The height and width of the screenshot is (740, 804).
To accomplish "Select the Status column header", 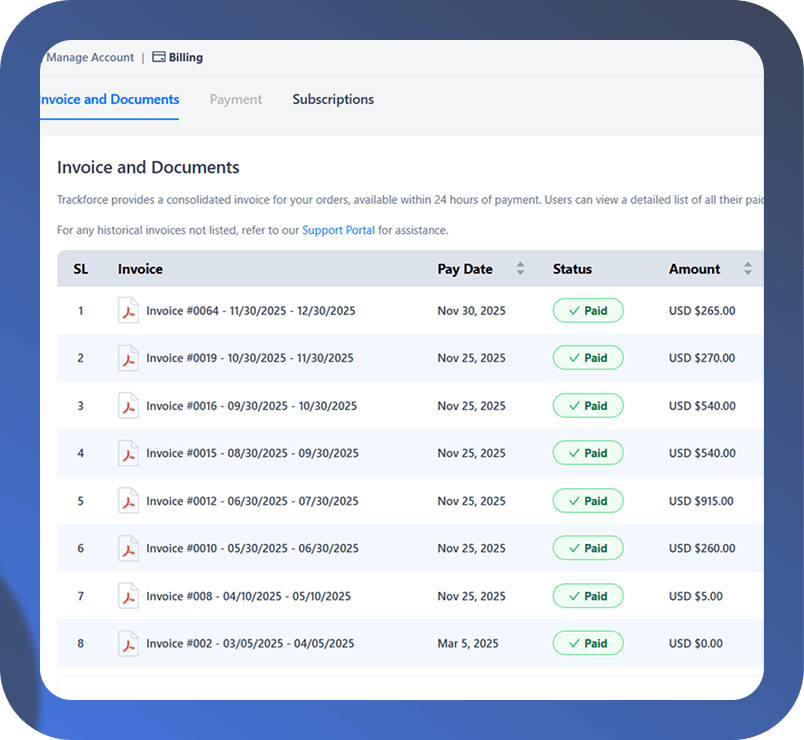I will coord(572,269).
